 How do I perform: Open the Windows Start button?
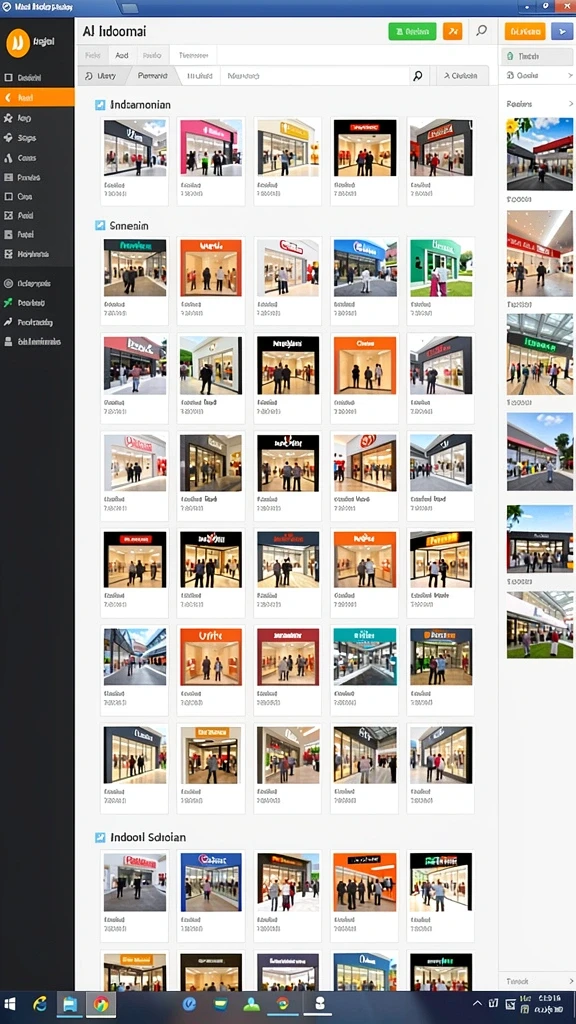coord(10,1004)
